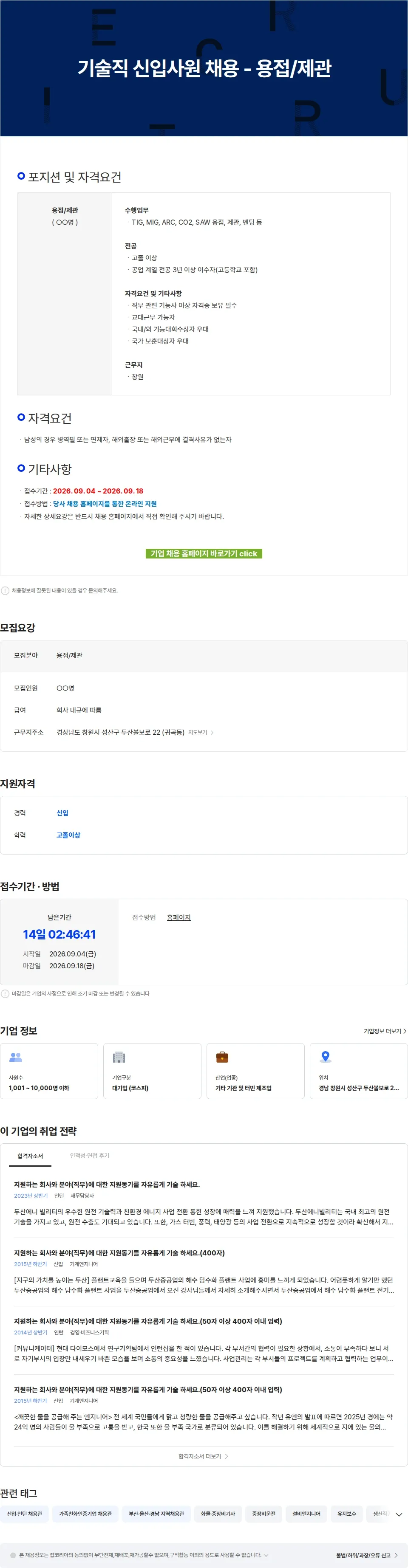Click the info icon beside 마감일은 기업의 사정 notice
Screen dimensions: 408x1568
6,993
